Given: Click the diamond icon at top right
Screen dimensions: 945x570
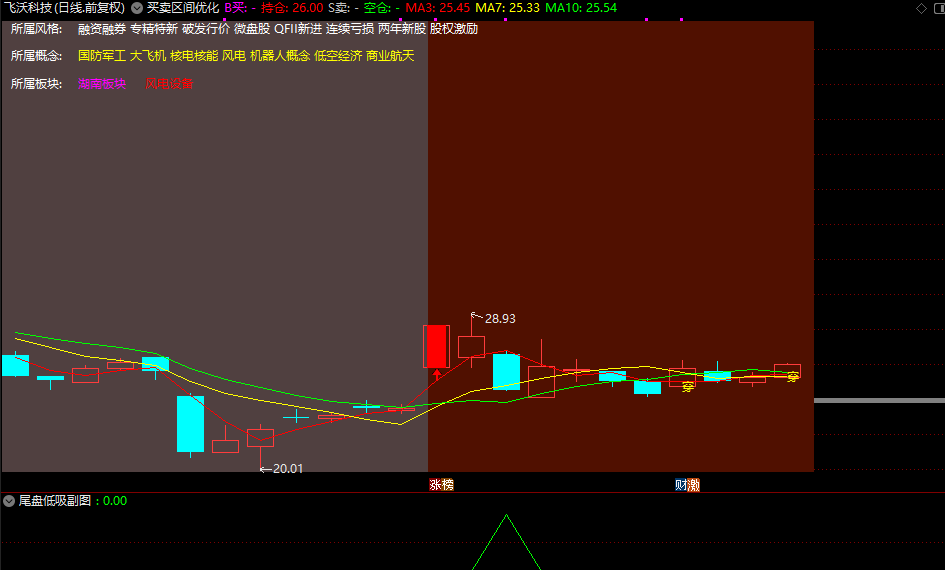Looking at the screenshot, I should pyautogui.click(x=921, y=8).
